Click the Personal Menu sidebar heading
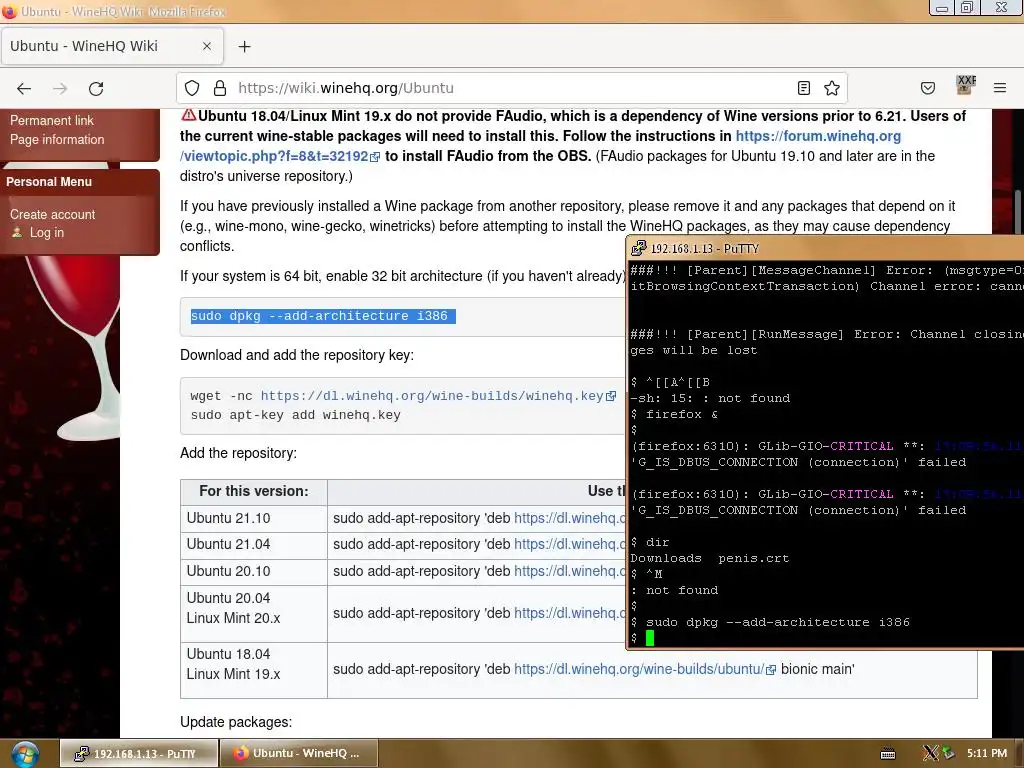 pos(49,182)
